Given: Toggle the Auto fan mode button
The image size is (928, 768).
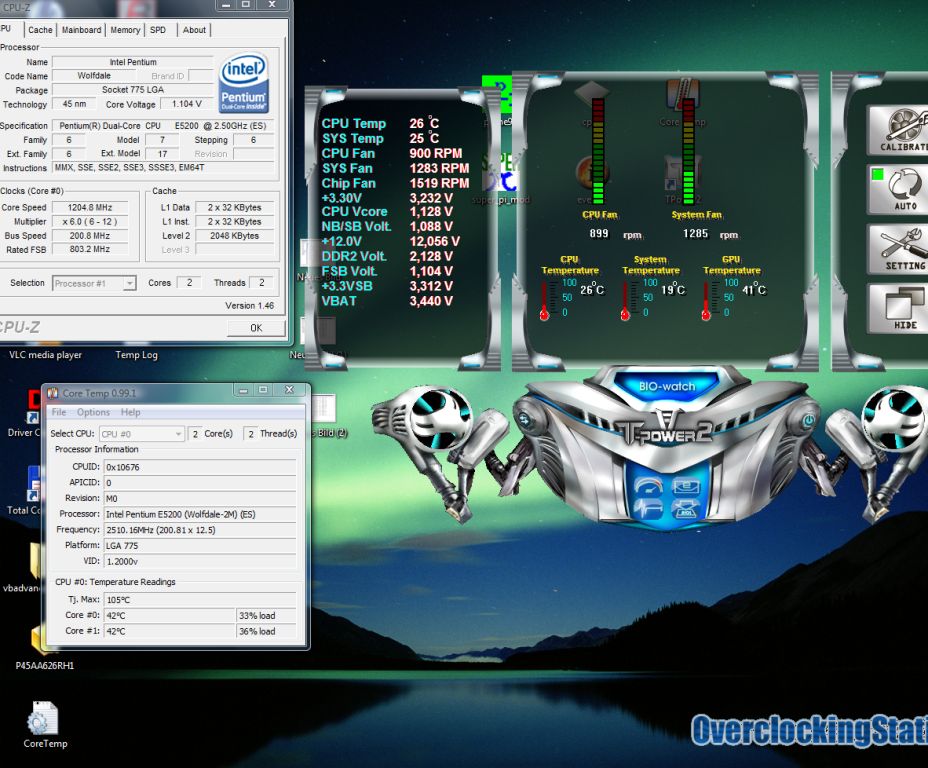Looking at the screenshot, I should point(900,189).
